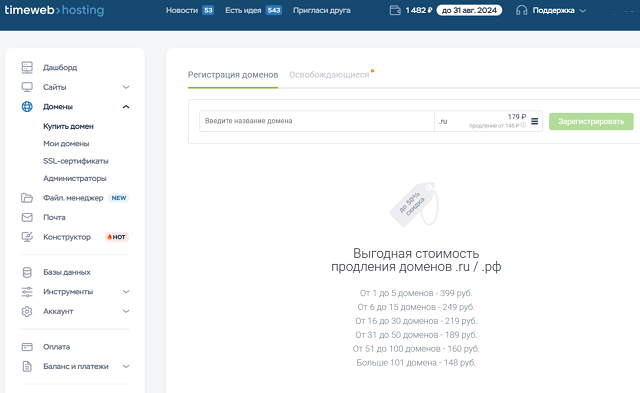Click text От 1 до 5 доменов - 399 руб.
The image size is (640, 393).
point(416,293)
